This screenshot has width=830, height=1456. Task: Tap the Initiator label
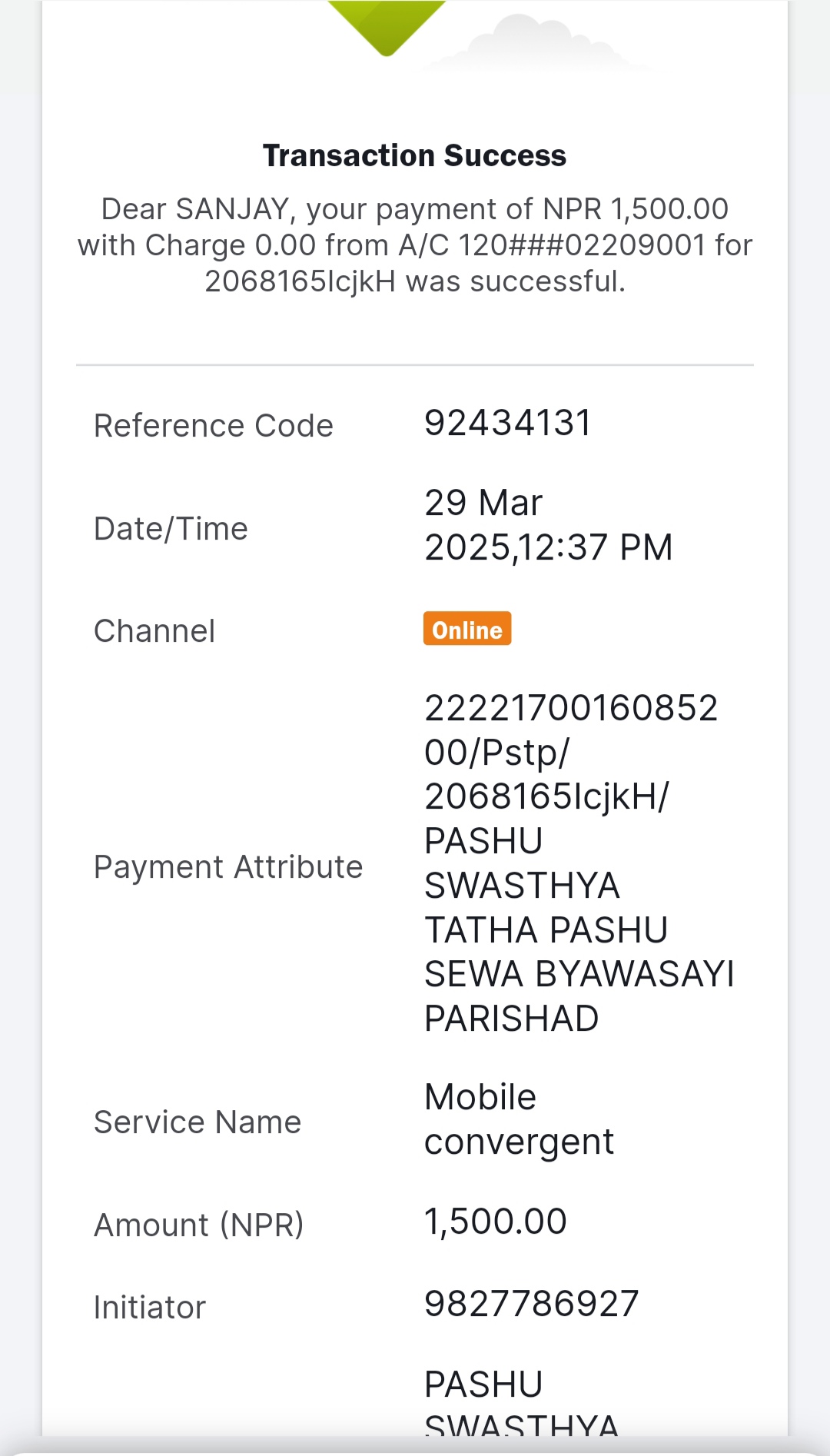pos(150,1308)
